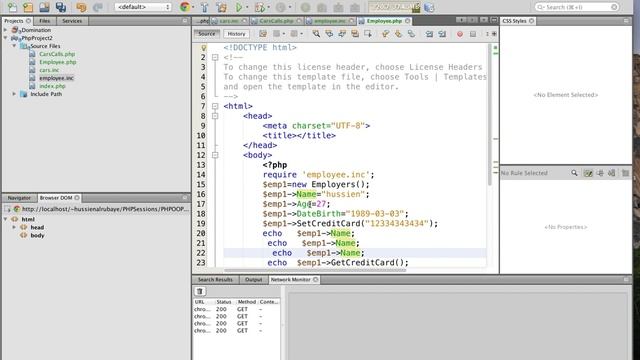Click the New Project toolbar icon

pyautogui.click(x=28, y=7)
